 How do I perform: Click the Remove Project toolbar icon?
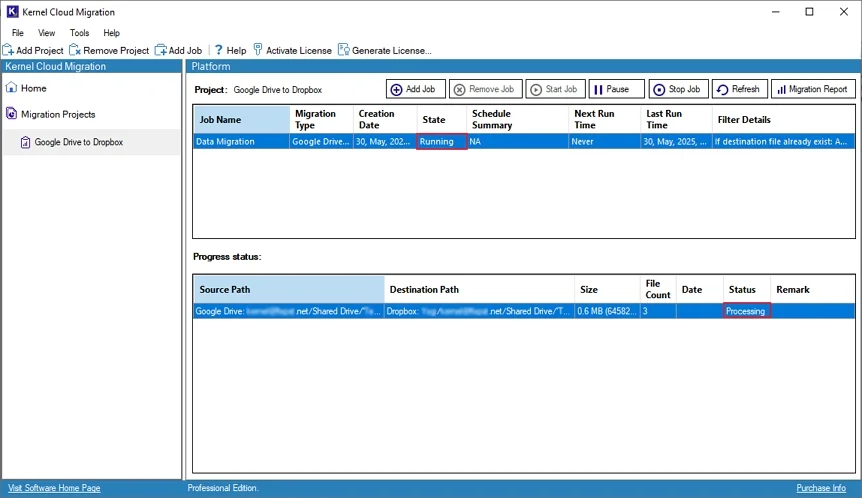(75, 50)
